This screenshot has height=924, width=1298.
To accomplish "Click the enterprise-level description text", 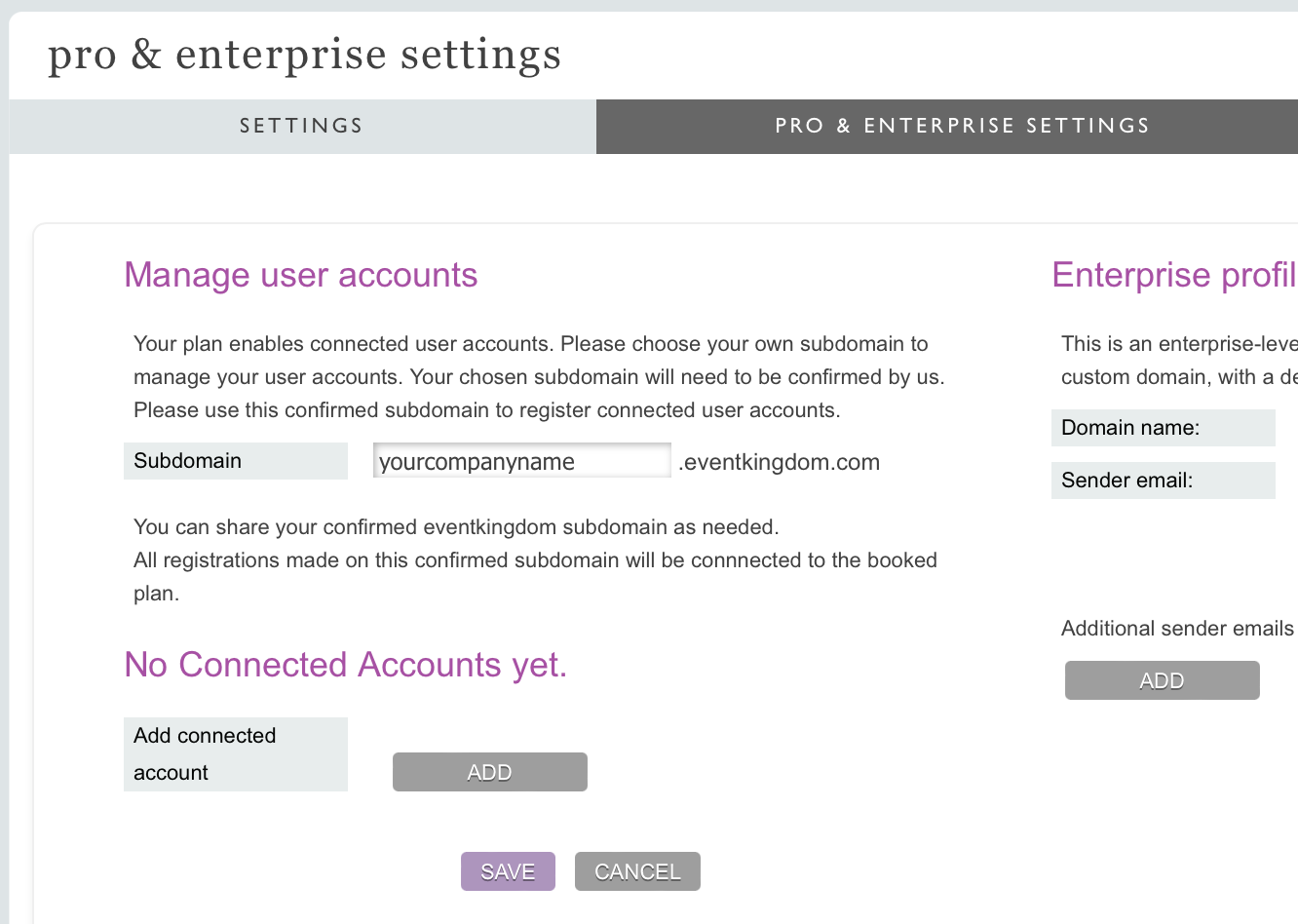I will coord(1177,361).
